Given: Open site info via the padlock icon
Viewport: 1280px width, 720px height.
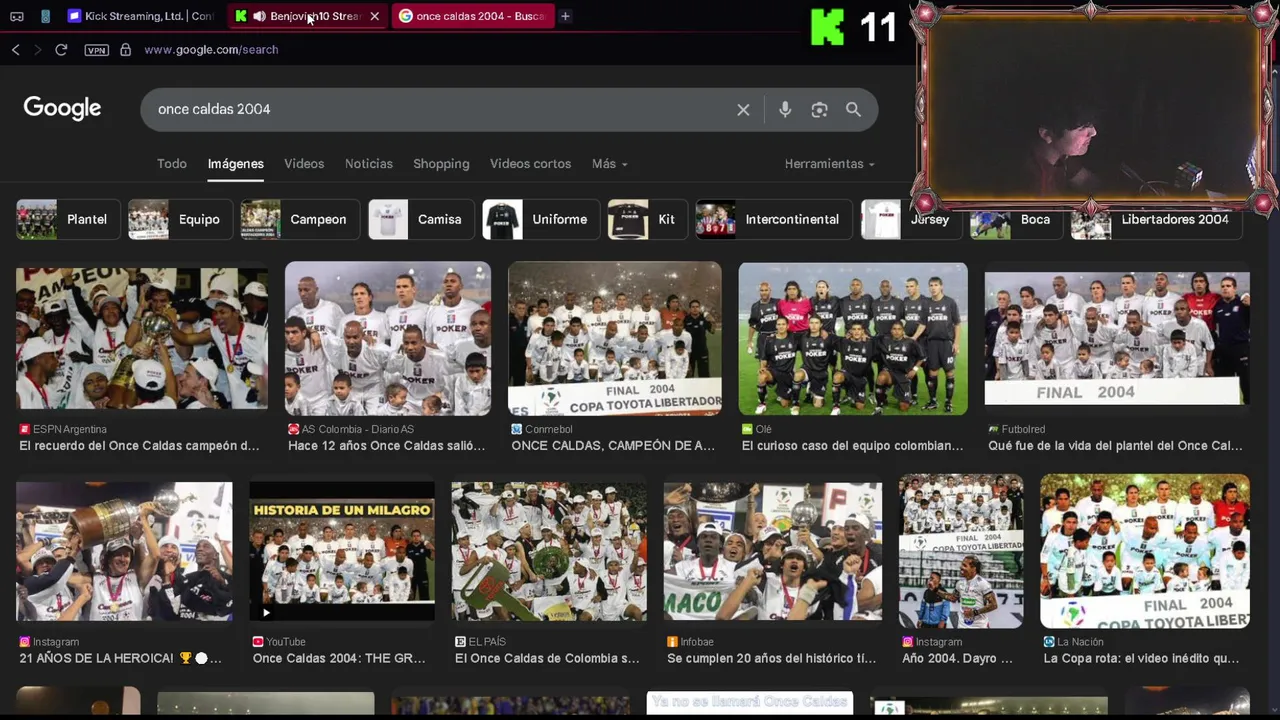Looking at the screenshot, I should (125, 49).
